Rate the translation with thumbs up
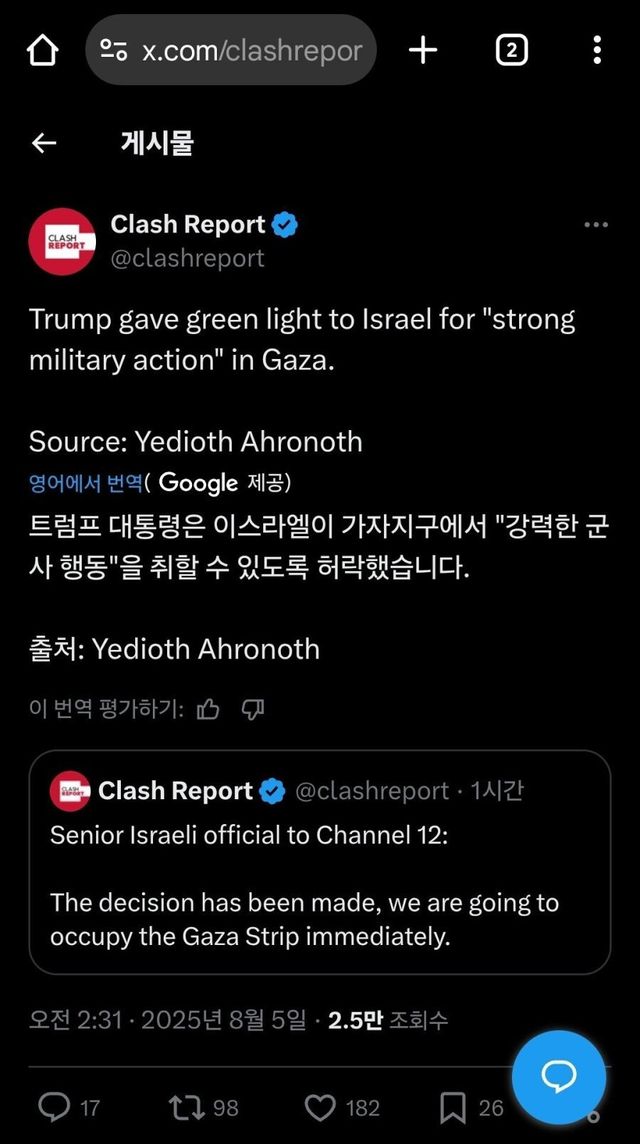Viewport: 640px width, 1144px height. 208,709
